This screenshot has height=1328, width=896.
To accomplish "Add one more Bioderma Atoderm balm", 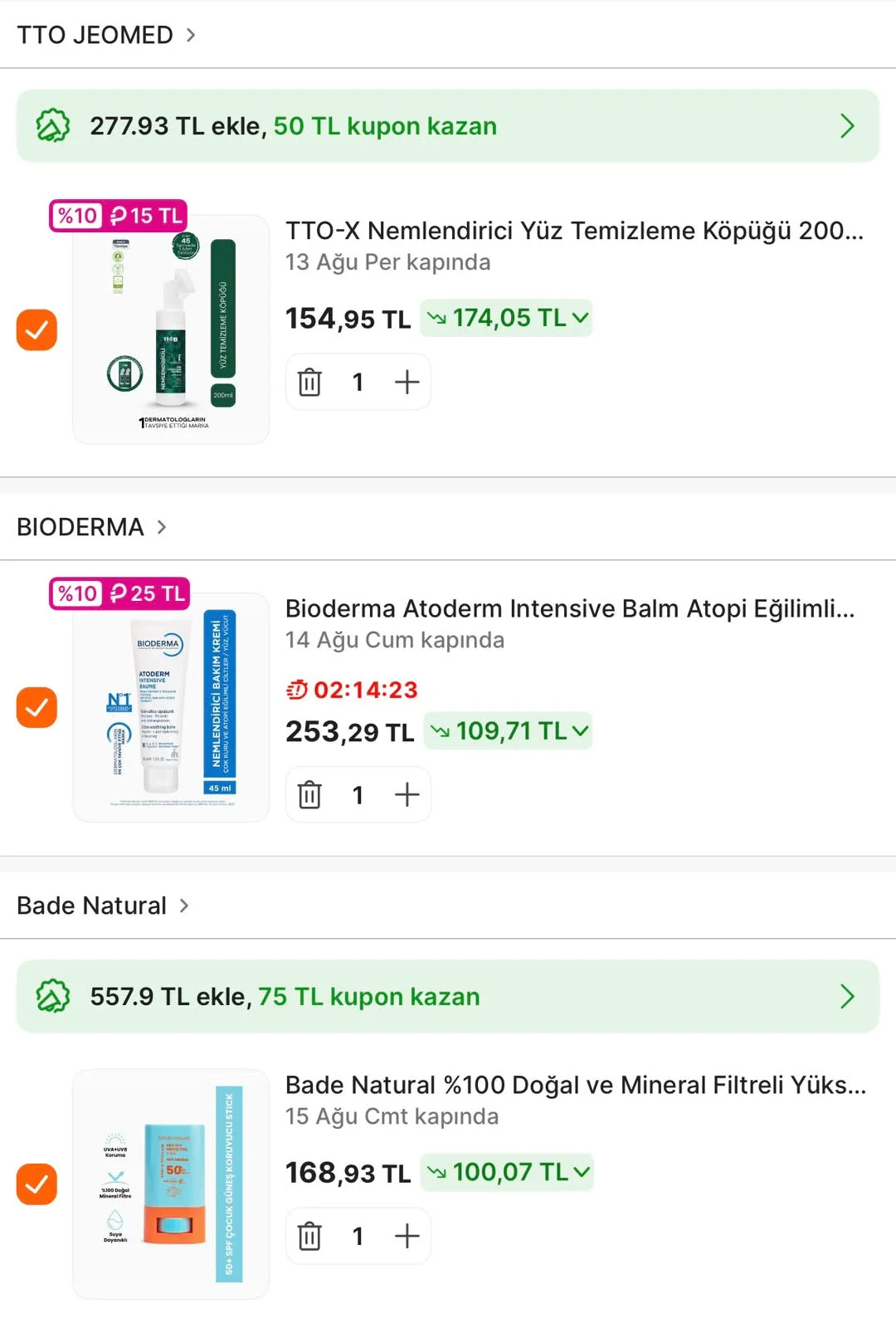I will point(407,794).
